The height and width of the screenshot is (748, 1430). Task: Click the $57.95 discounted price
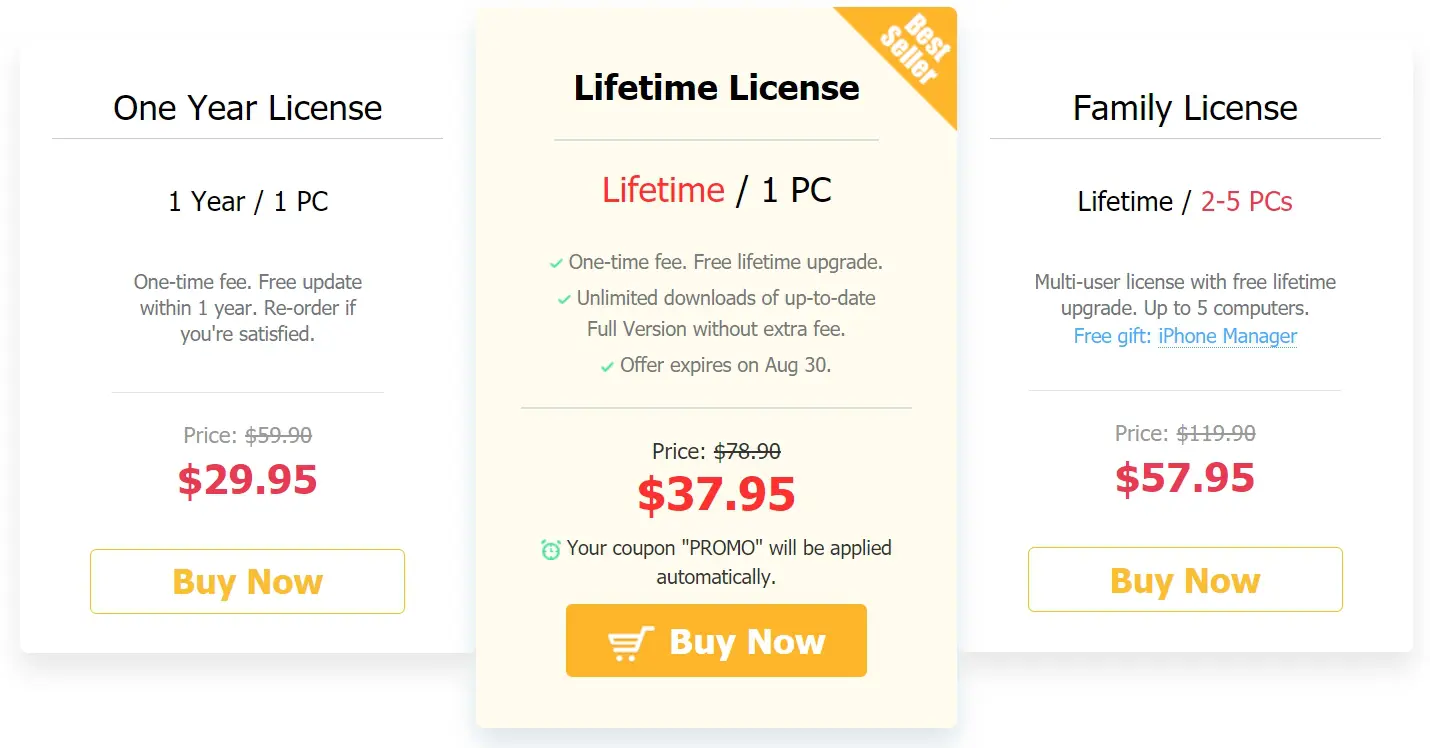click(1185, 478)
